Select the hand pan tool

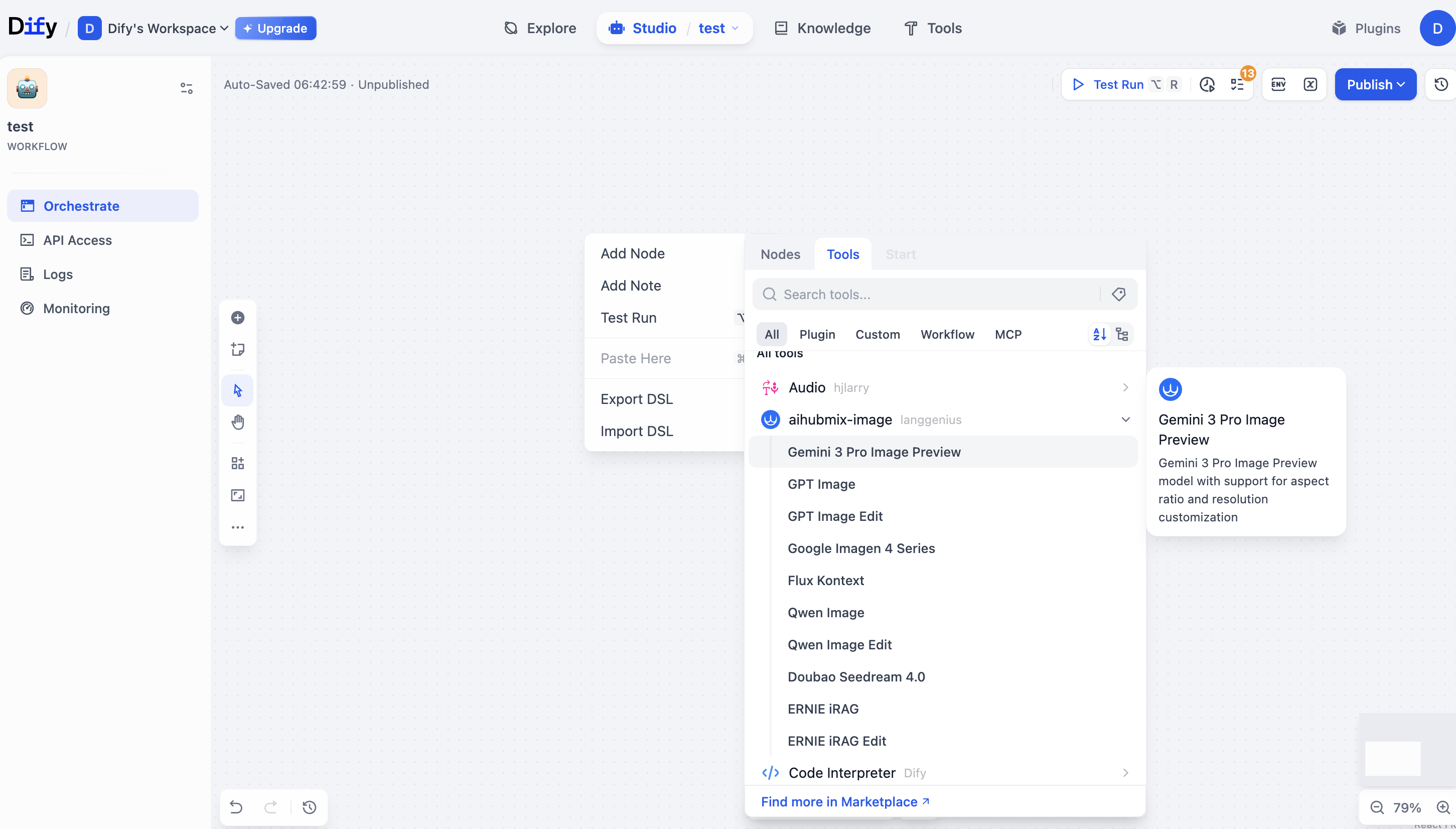pyautogui.click(x=238, y=422)
